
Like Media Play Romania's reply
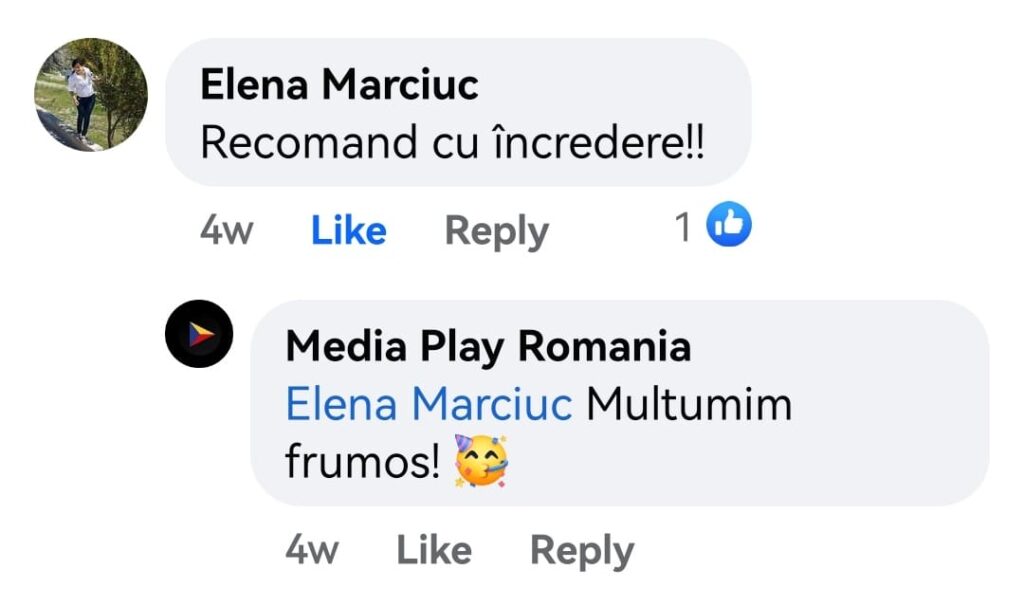pos(434,550)
